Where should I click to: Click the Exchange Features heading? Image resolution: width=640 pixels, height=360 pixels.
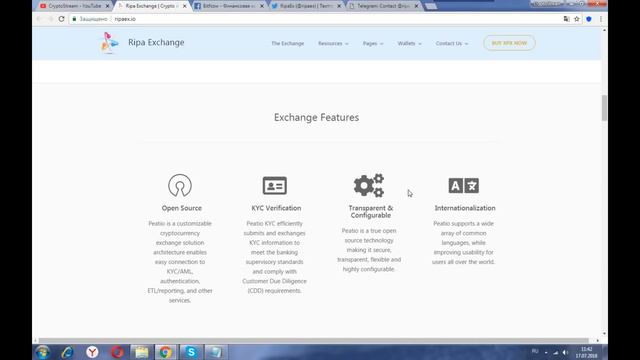(x=316, y=118)
